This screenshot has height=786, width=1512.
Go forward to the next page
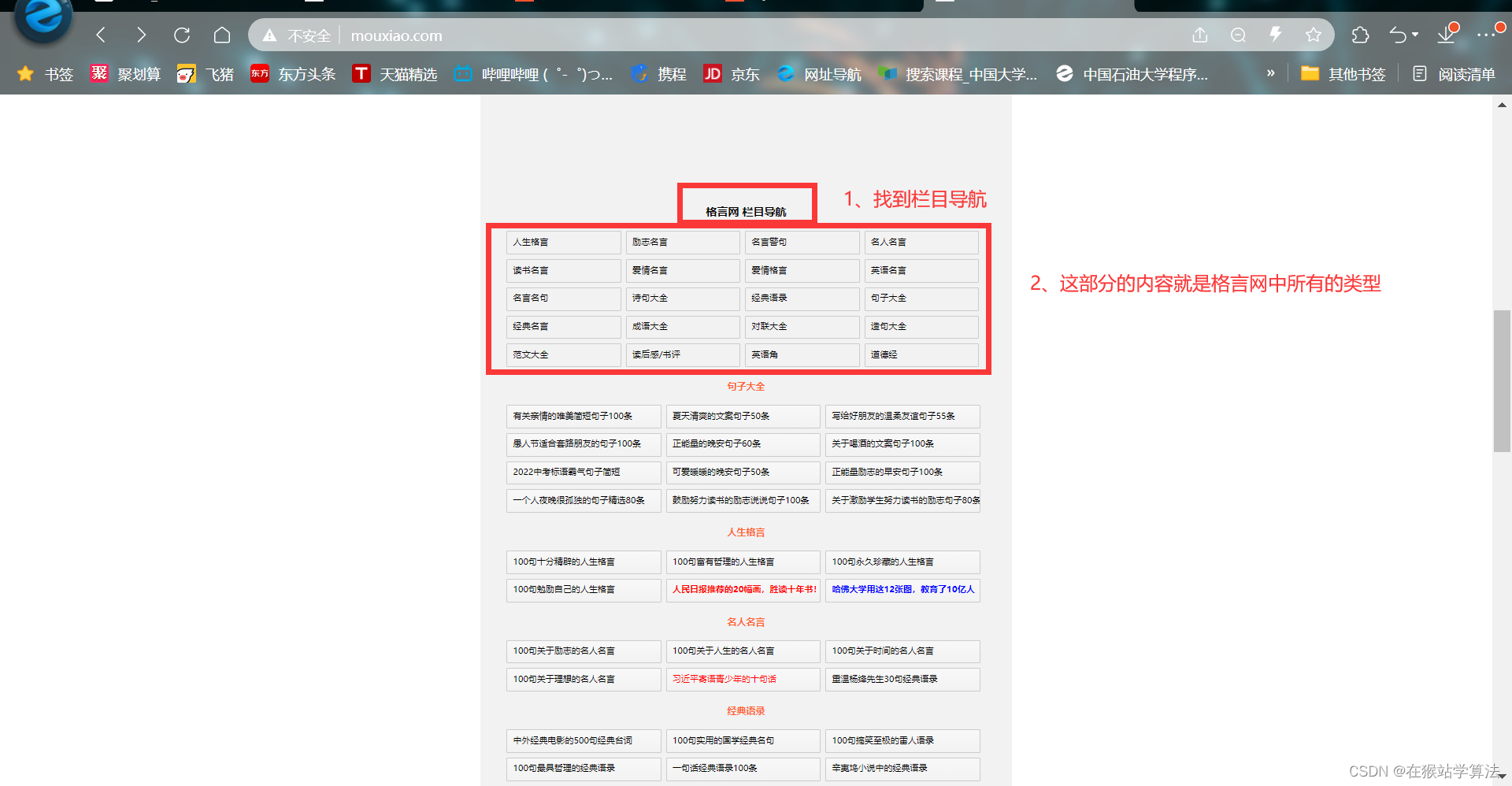pyautogui.click(x=141, y=35)
